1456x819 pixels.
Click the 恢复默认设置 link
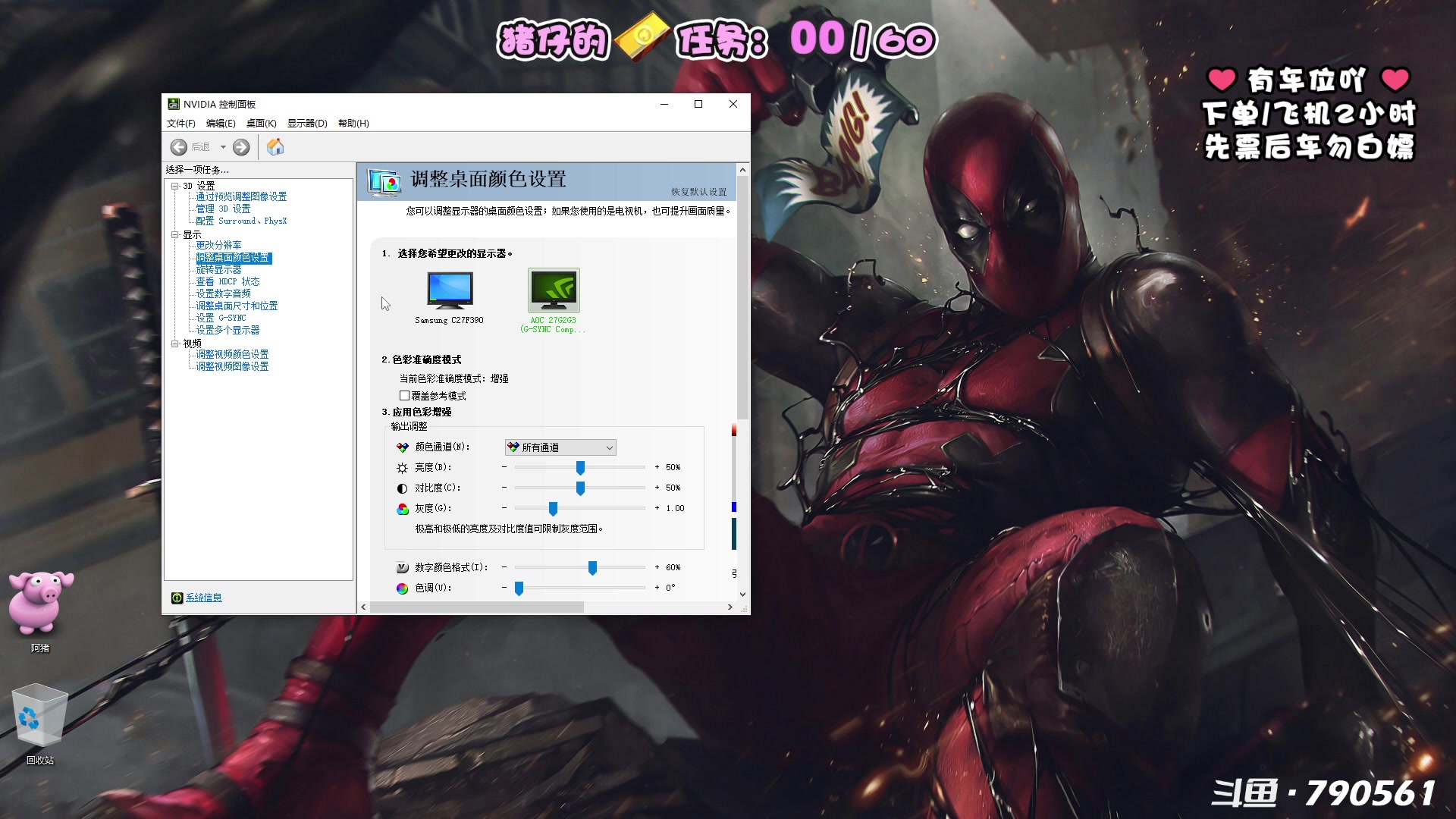(698, 192)
